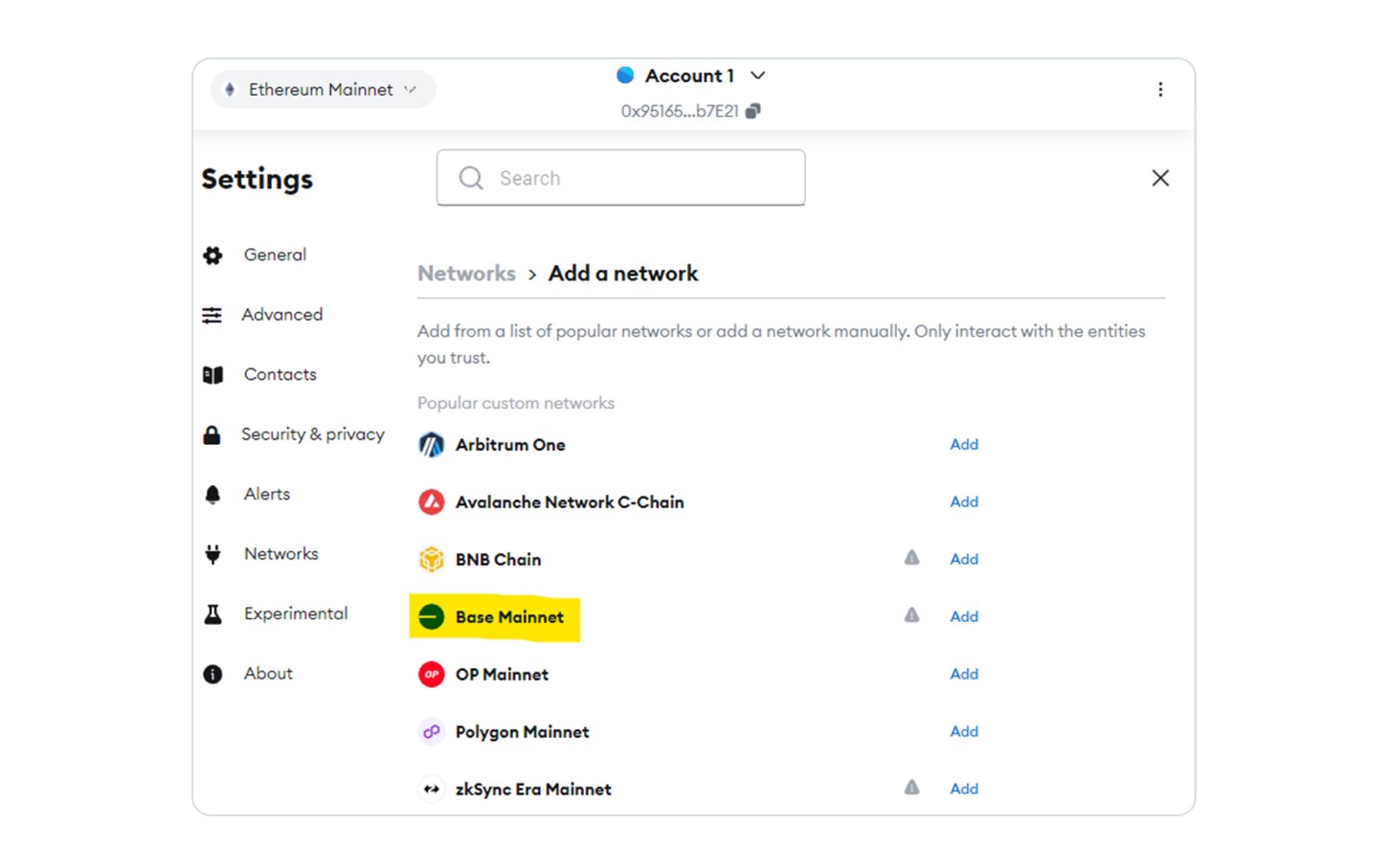Screen dimensions: 1388x868
Task: Click the zkSync Era logo icon
Action: (432, 790)
